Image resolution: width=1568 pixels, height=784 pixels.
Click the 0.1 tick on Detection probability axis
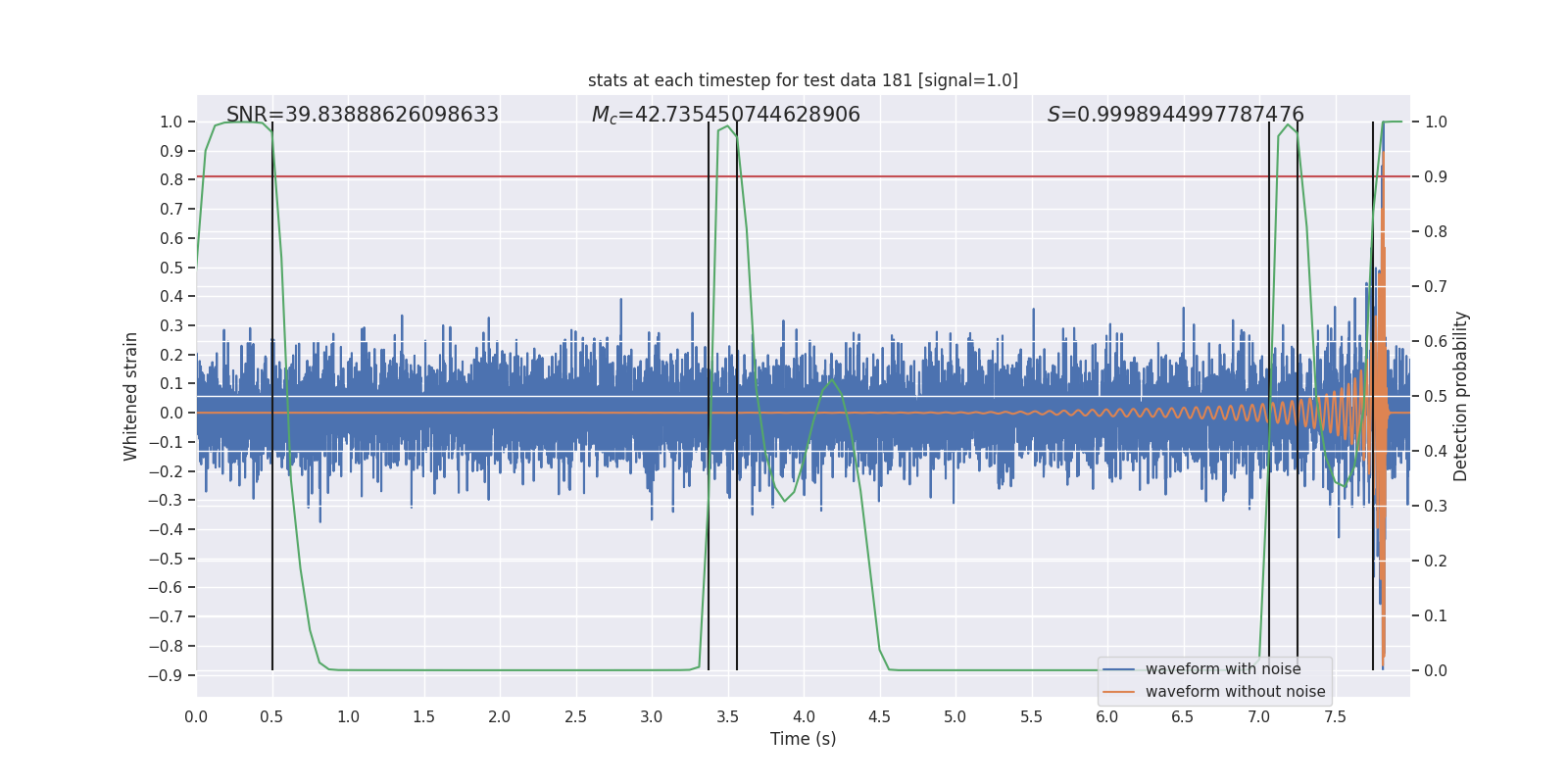tap(1436, 615)
